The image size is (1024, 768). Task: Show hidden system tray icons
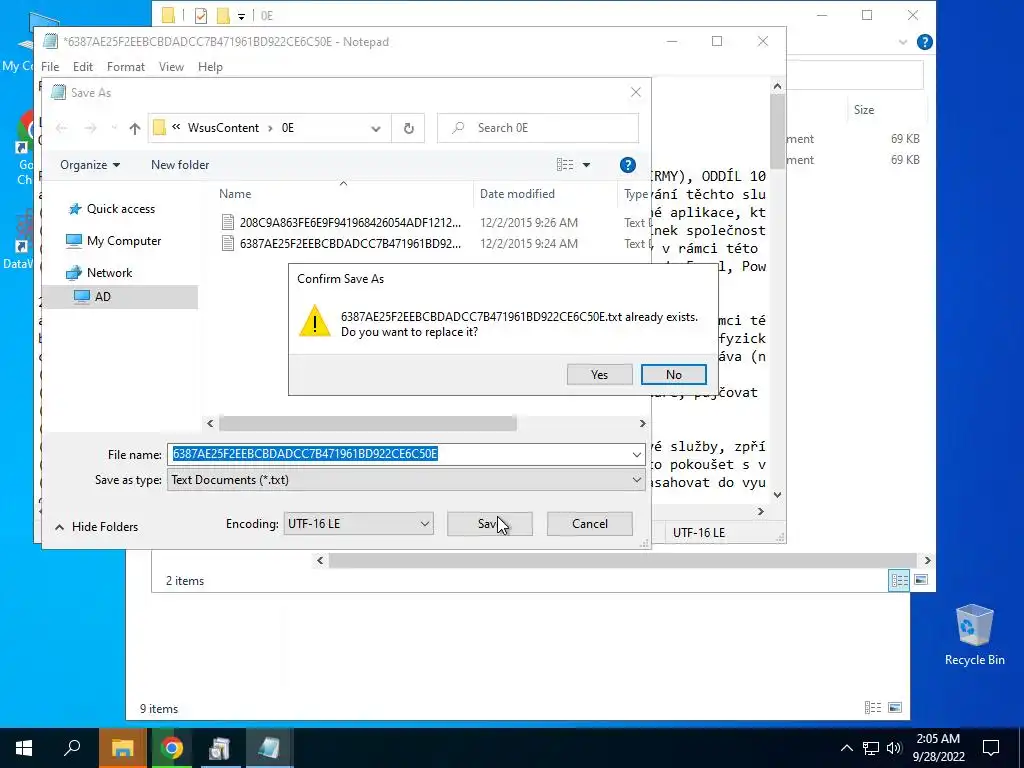pos(846,748)
